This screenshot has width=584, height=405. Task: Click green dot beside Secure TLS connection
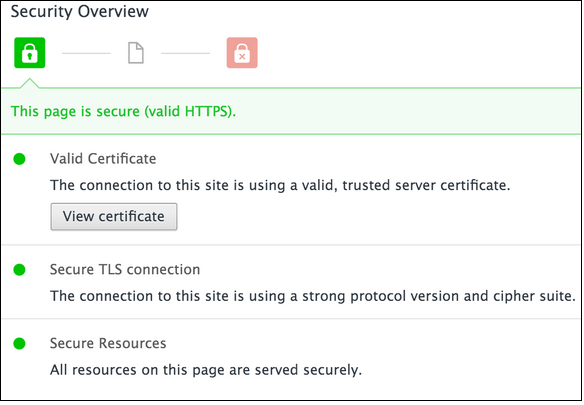(19, 270)
